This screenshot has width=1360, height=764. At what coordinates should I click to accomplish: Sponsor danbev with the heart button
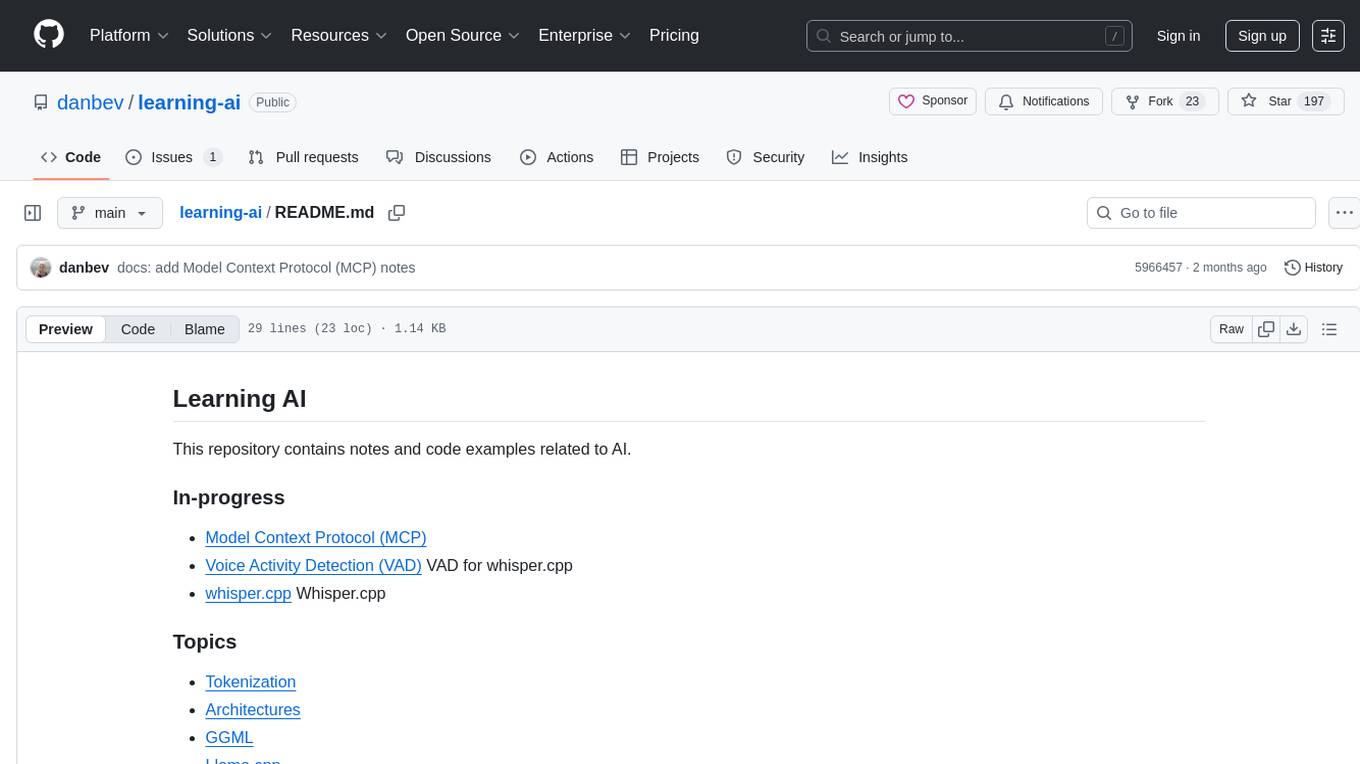[933, 101]
